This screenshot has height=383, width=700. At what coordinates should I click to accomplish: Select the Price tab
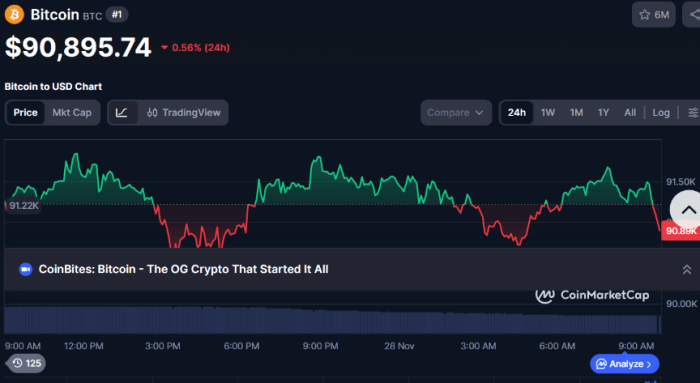point(25,112)
